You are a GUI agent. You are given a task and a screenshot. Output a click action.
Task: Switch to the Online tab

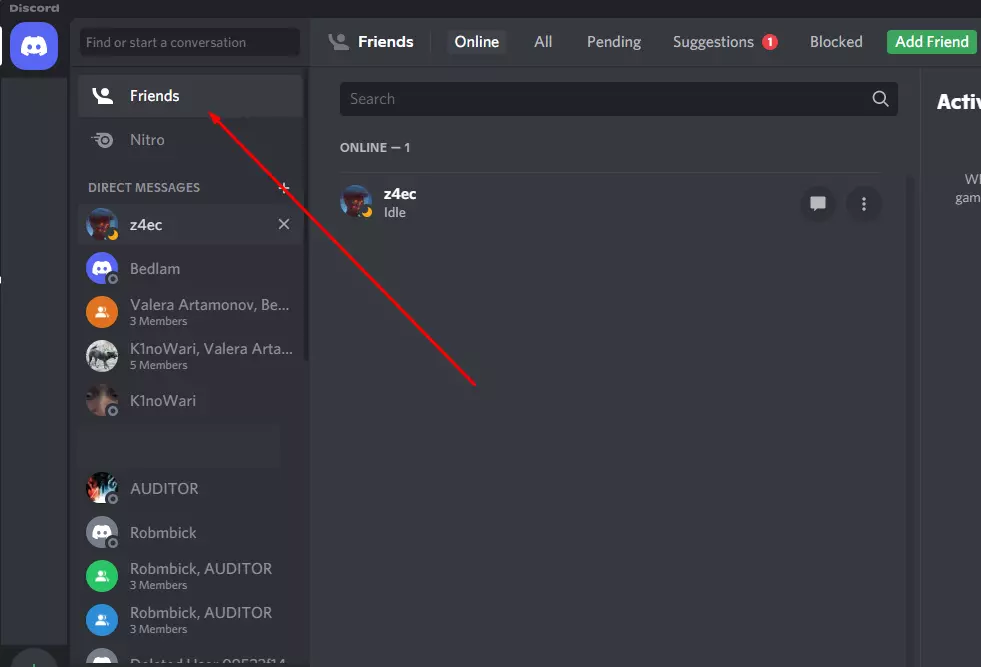coord(477,42)
